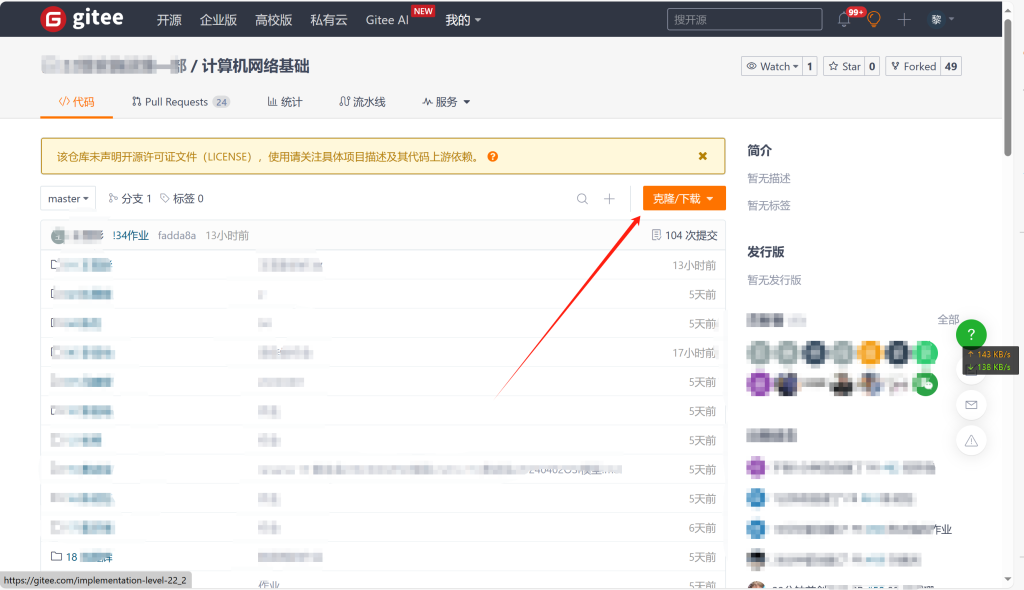This screenshot has height=590, width=1024.
Task: Click the floating warning triangle icon
Action: (x=971, y=440)
